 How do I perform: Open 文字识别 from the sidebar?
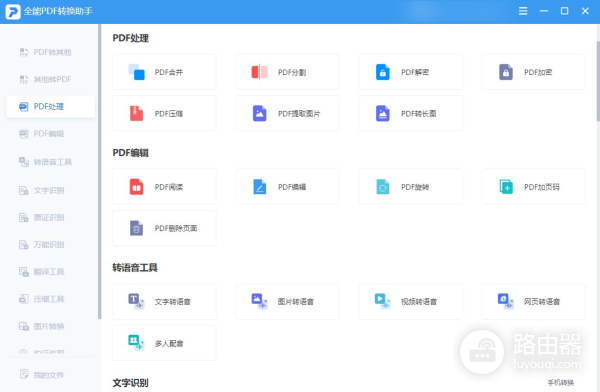[51, 190]
